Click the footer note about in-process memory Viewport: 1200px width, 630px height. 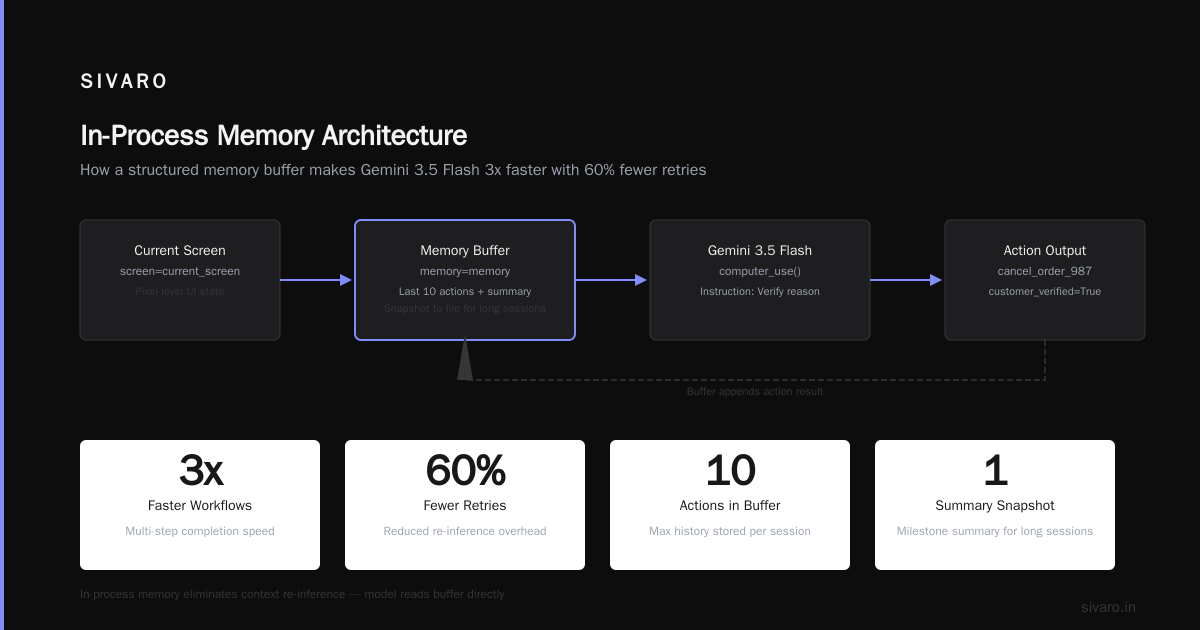pyautogui.click(x=292, y=594)
